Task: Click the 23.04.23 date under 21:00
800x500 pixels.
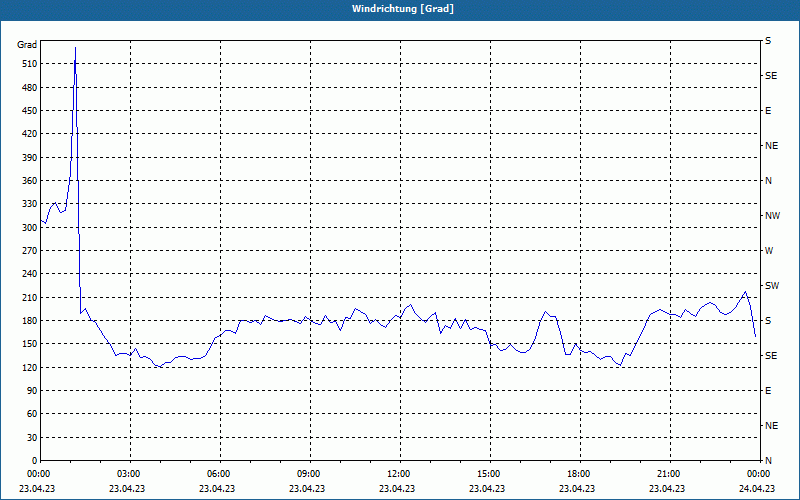Action: (667, 489)
